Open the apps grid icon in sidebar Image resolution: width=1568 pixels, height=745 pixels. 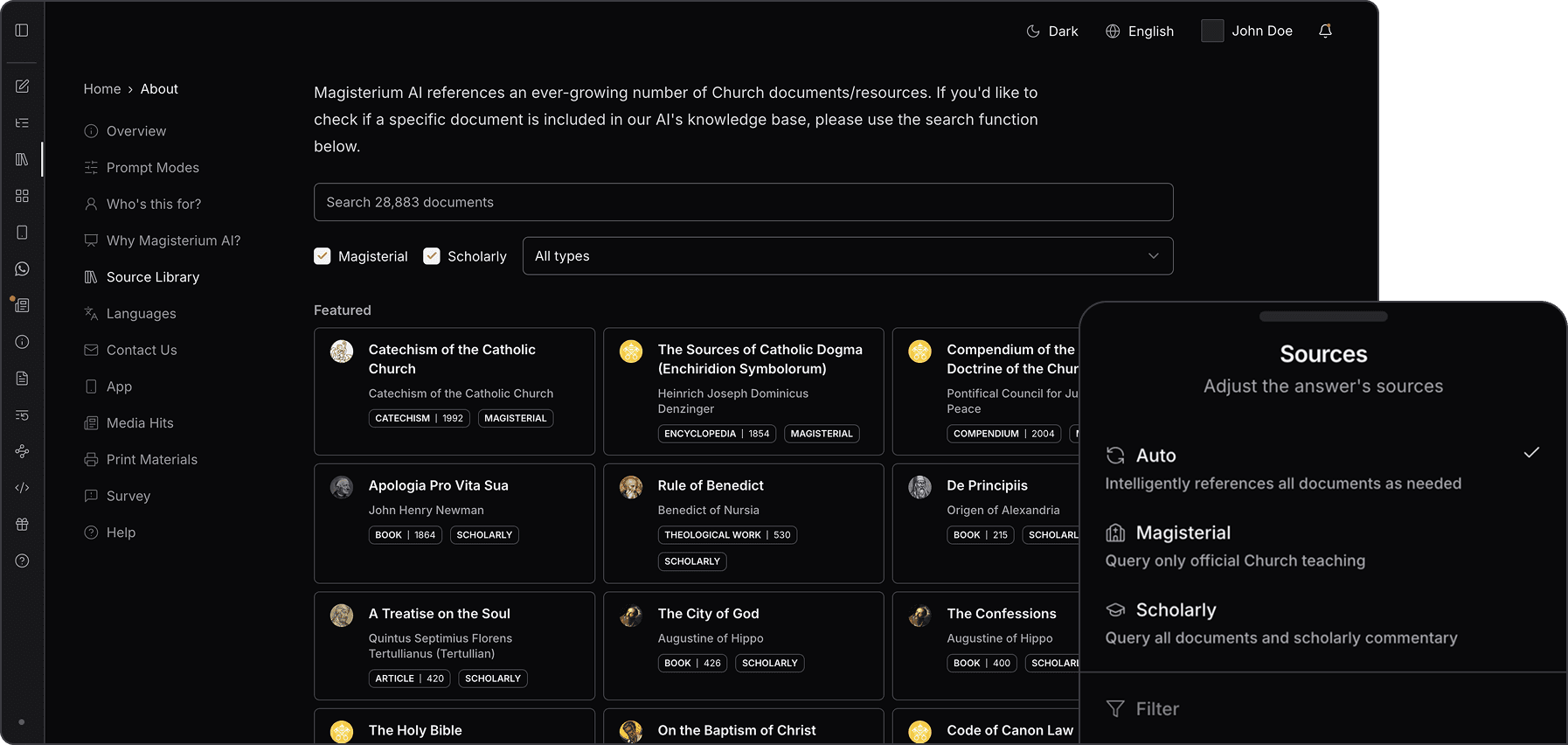point(22,196)
